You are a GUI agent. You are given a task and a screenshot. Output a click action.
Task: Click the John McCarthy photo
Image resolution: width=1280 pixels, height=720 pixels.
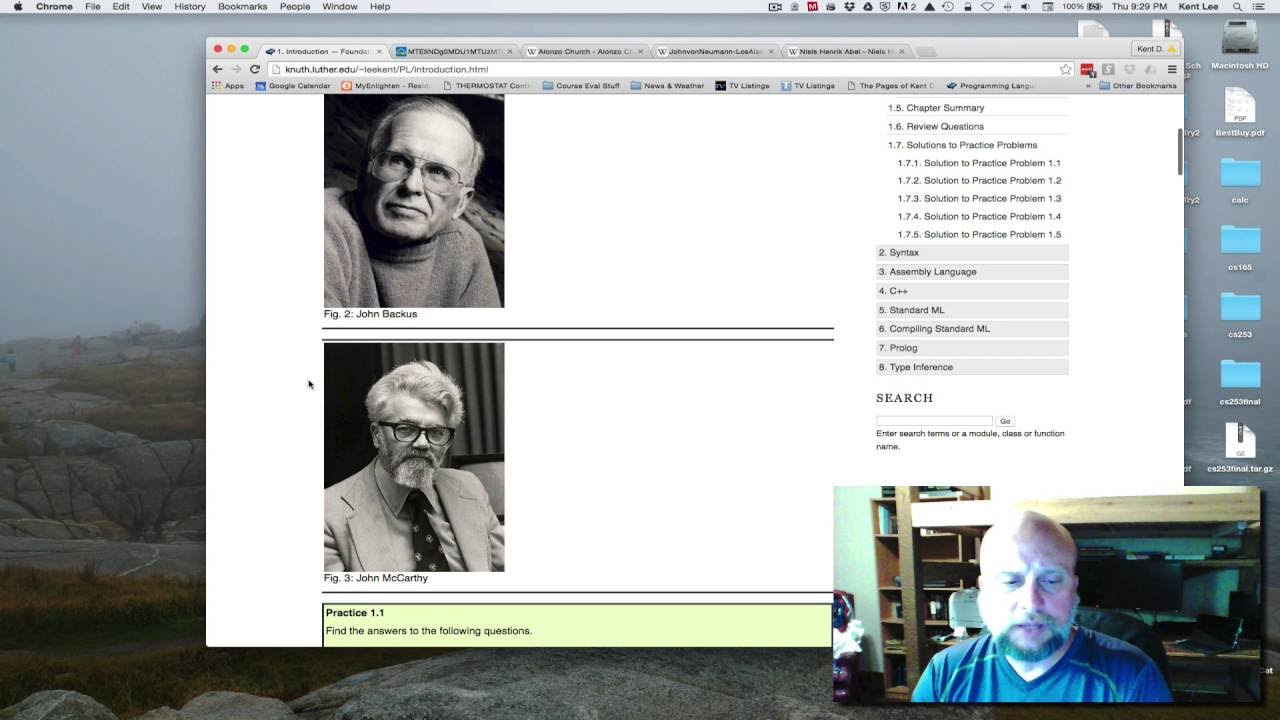click(x=414, y=457)
